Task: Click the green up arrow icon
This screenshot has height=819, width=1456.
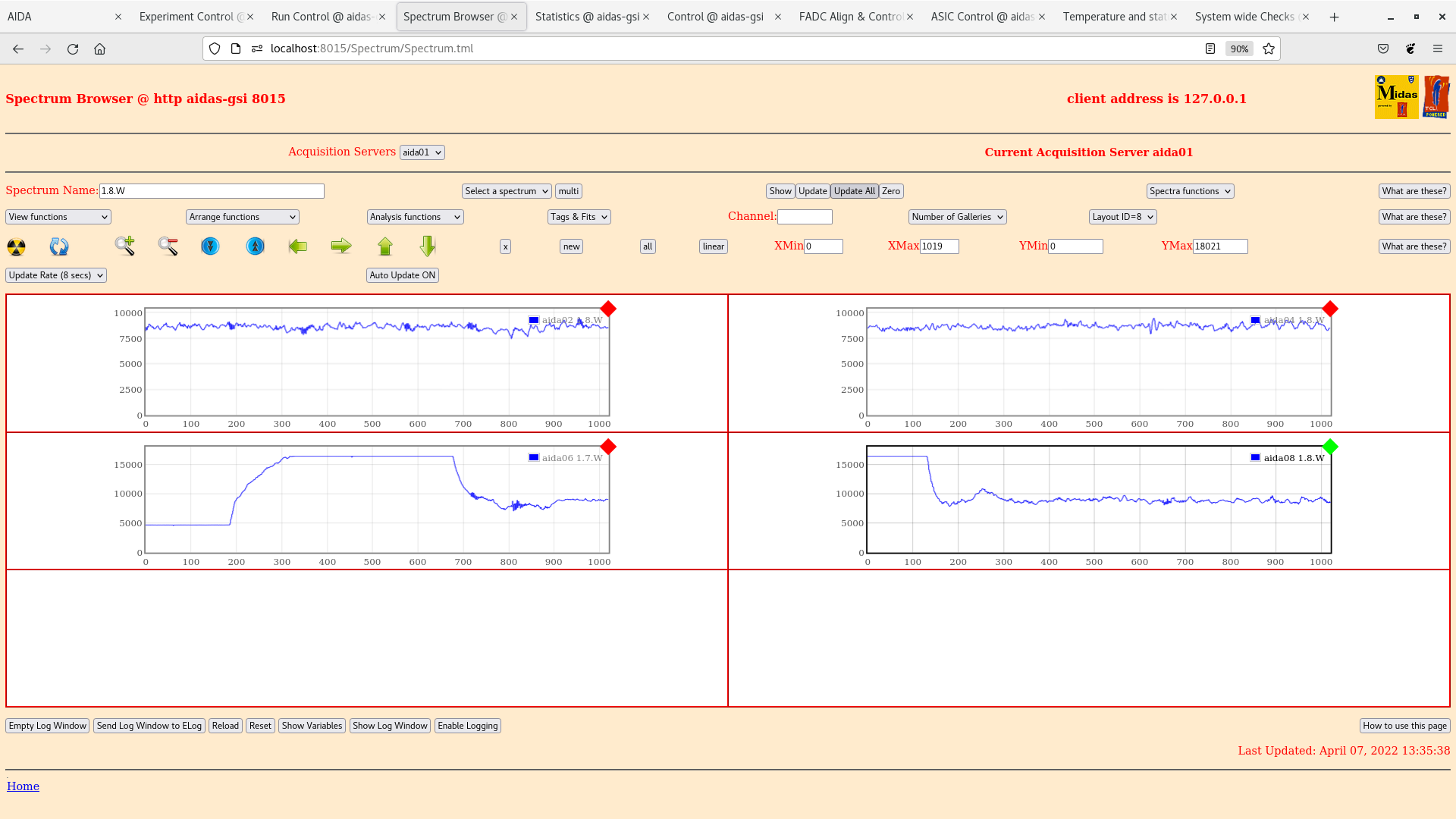Action: coord(385,246)
